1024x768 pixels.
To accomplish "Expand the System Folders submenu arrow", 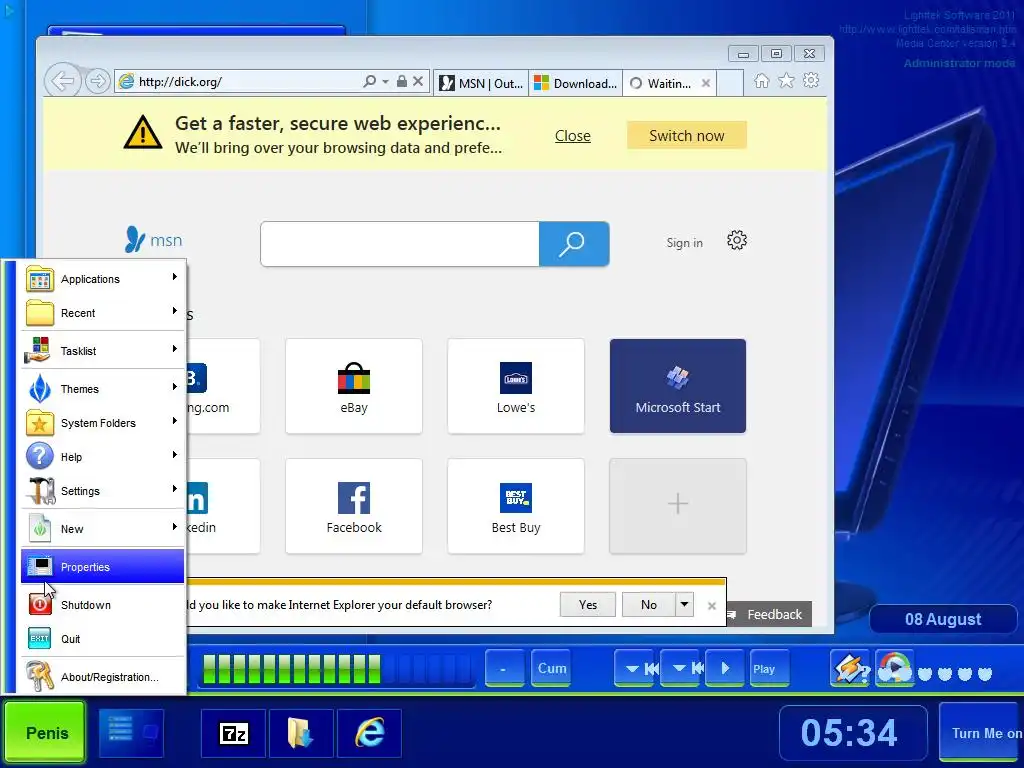I will point(174,421).
